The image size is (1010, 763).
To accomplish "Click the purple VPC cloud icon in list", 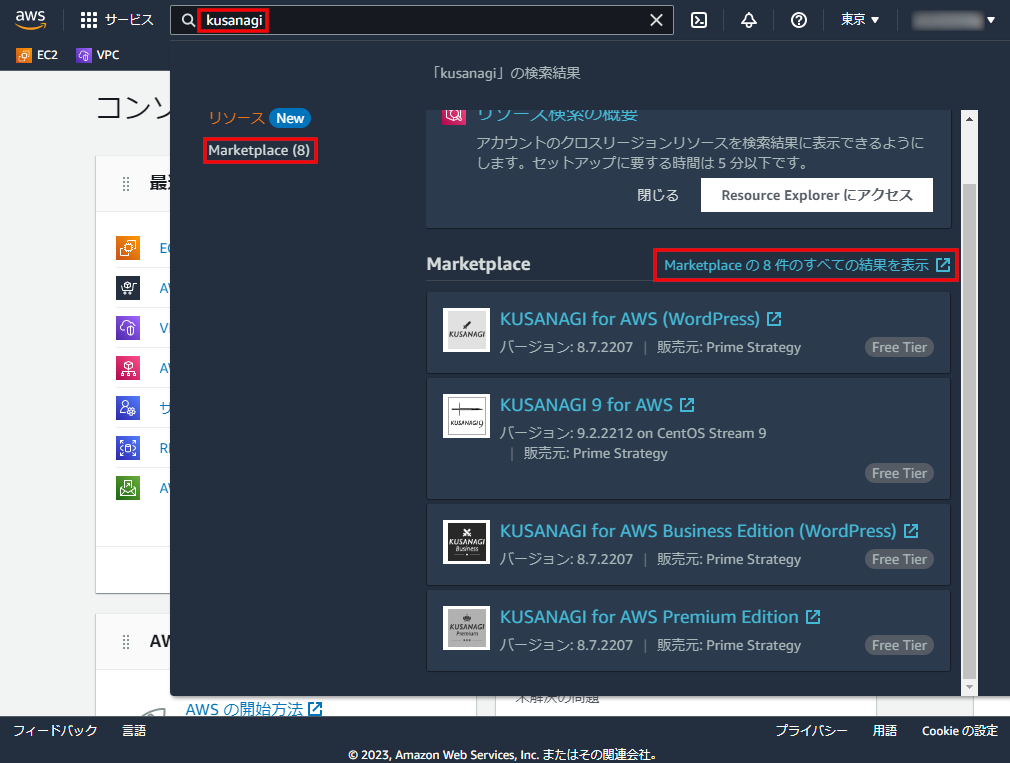I will tap(128, 328).
